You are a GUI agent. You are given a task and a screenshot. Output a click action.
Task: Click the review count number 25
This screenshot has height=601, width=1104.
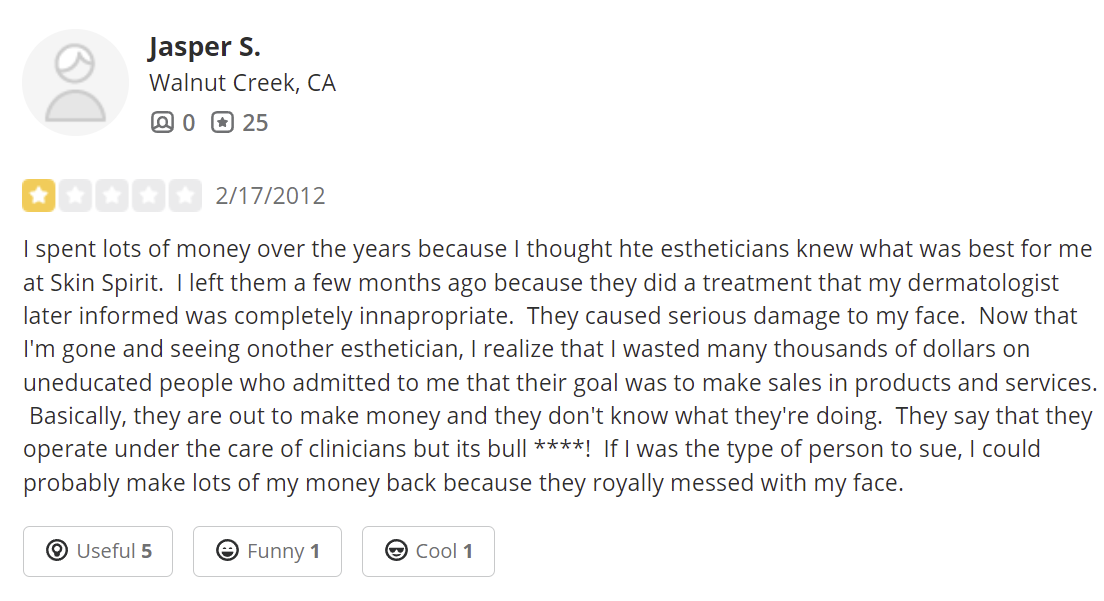(x=255, y=123)
